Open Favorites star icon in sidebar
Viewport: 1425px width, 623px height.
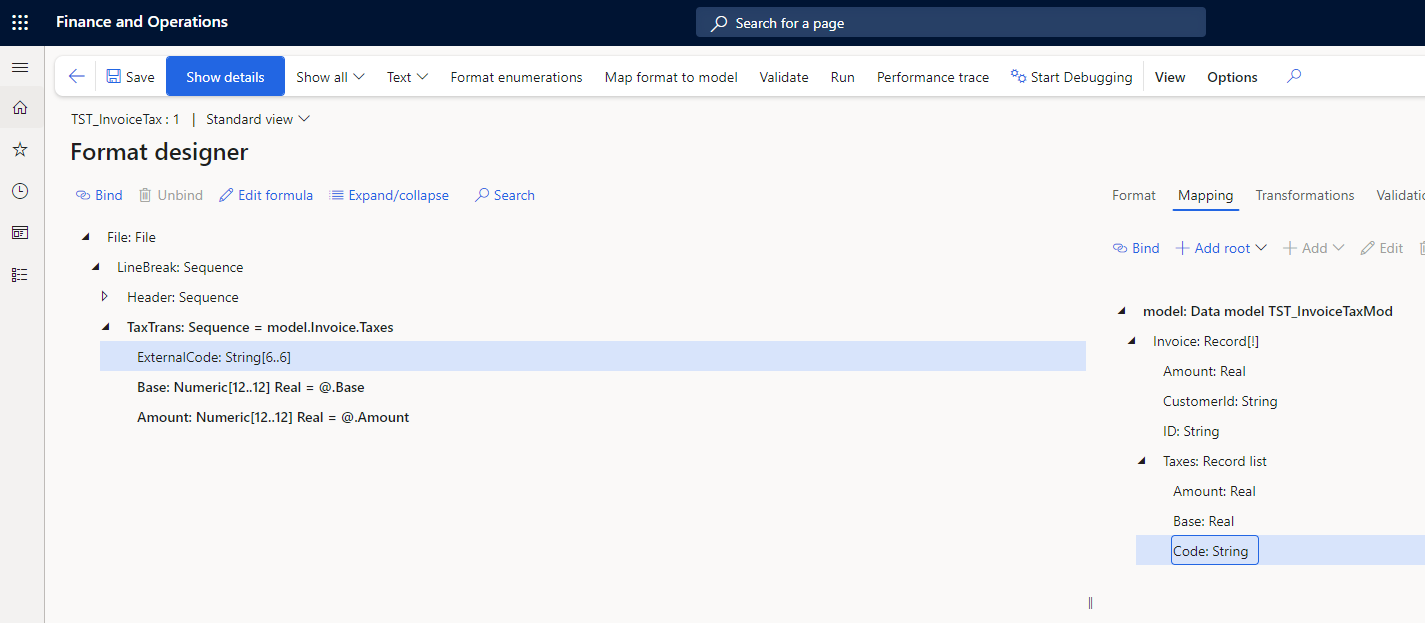[20, 150]
